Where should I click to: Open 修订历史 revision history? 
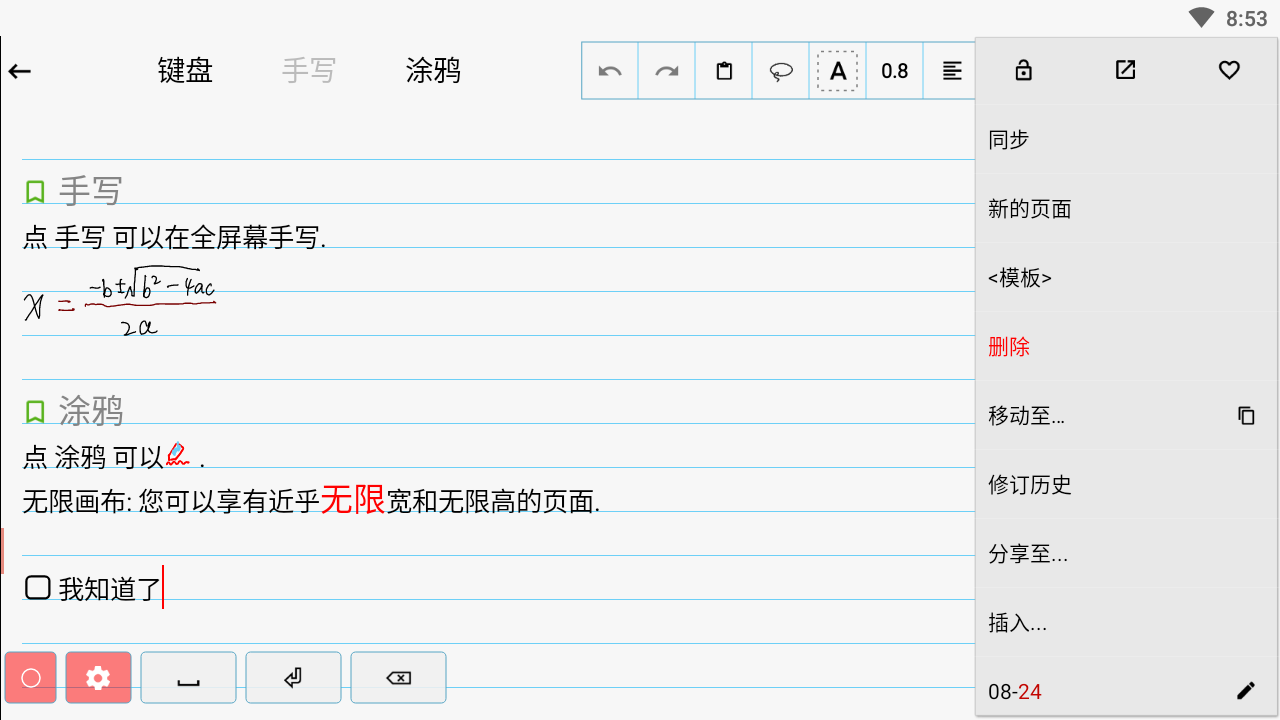point(1127,485)
